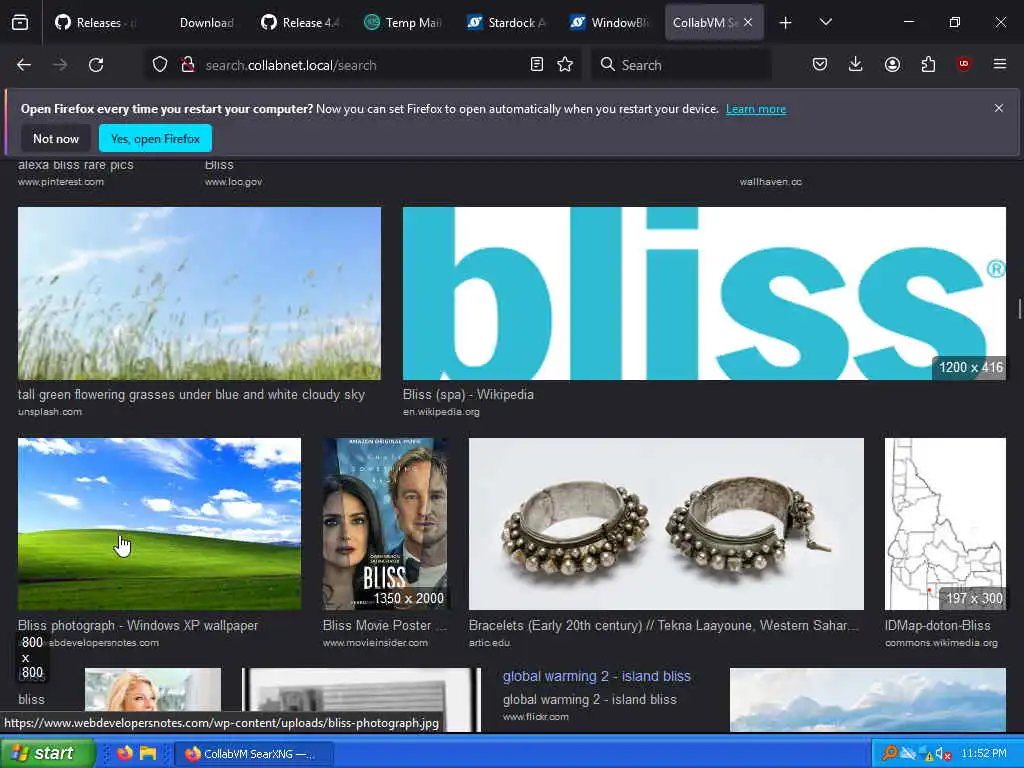The width and height of the screenshot is (1024, 768).
Task: Open global warming 2 - island bliss link
Action: [x=597, y=676]
